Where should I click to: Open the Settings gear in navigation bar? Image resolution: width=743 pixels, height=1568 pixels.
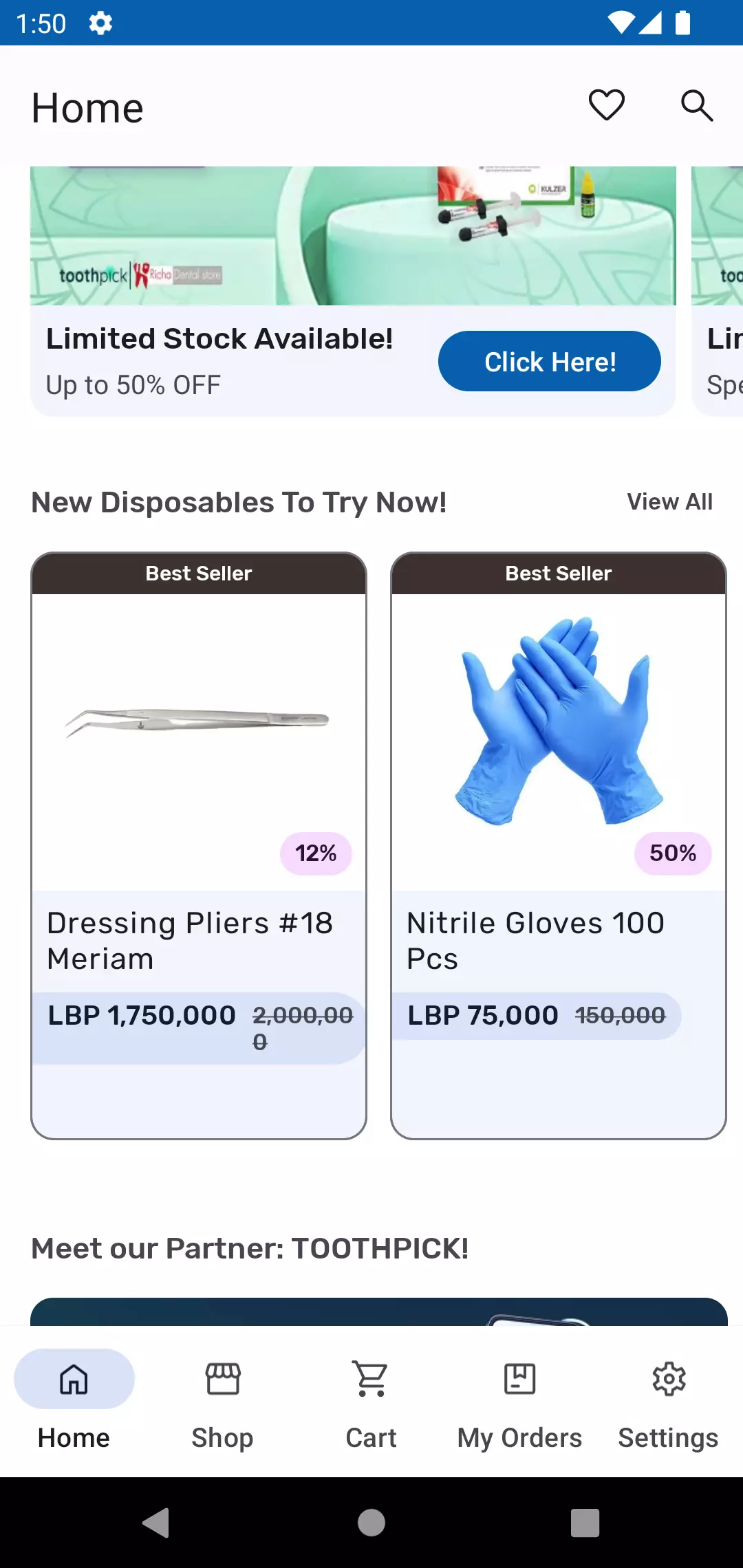click(x=669, y=1379)
